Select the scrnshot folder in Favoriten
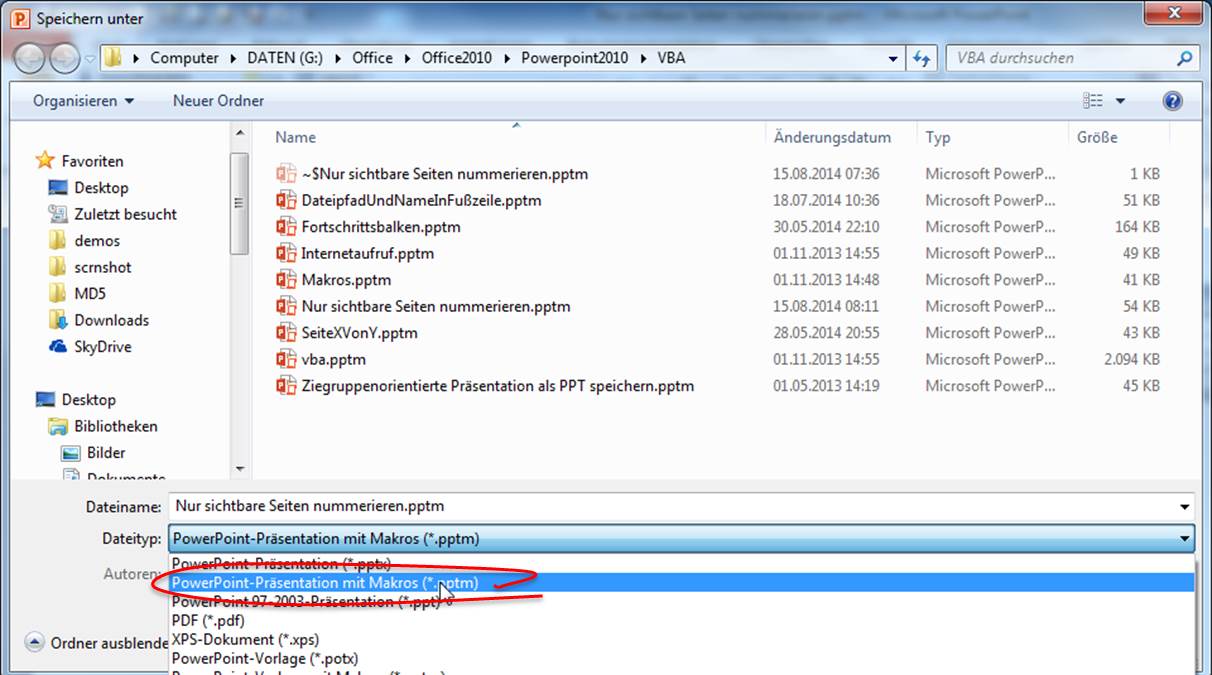1212x675 pixels. (x=103, y=267)
